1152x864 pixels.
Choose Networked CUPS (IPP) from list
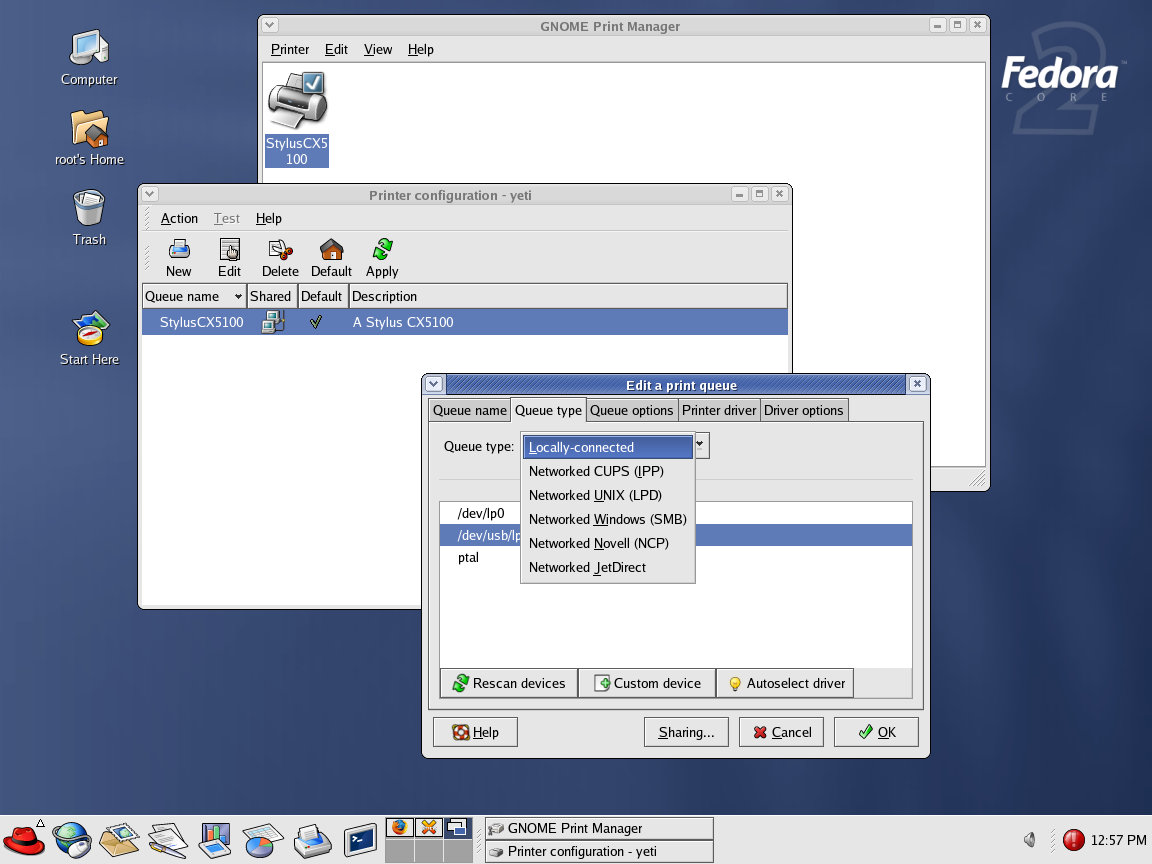click(596, 471)
